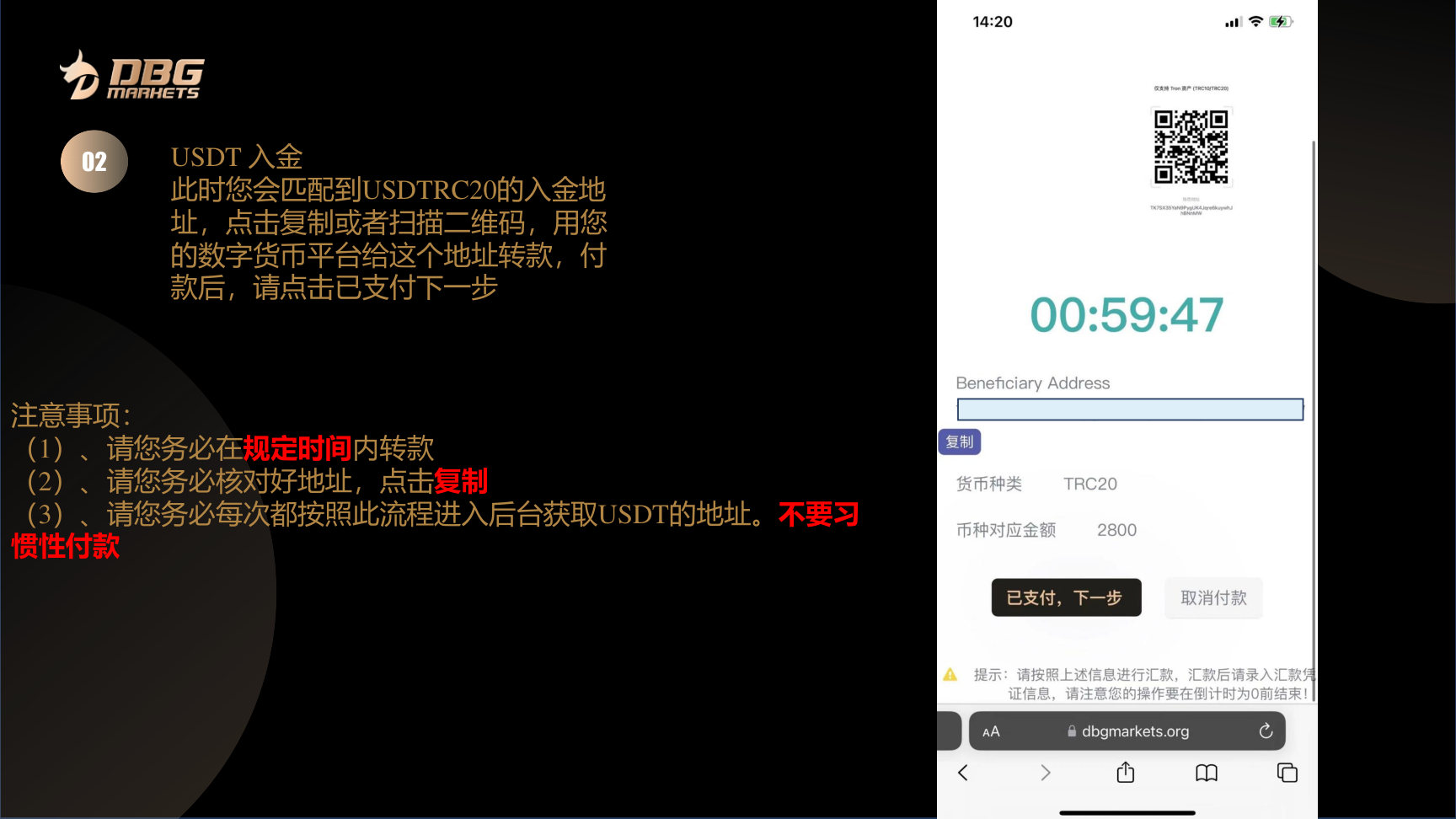
Task: Tap the dbgmarkets.org address bar
Action: tap(1127, 731)
